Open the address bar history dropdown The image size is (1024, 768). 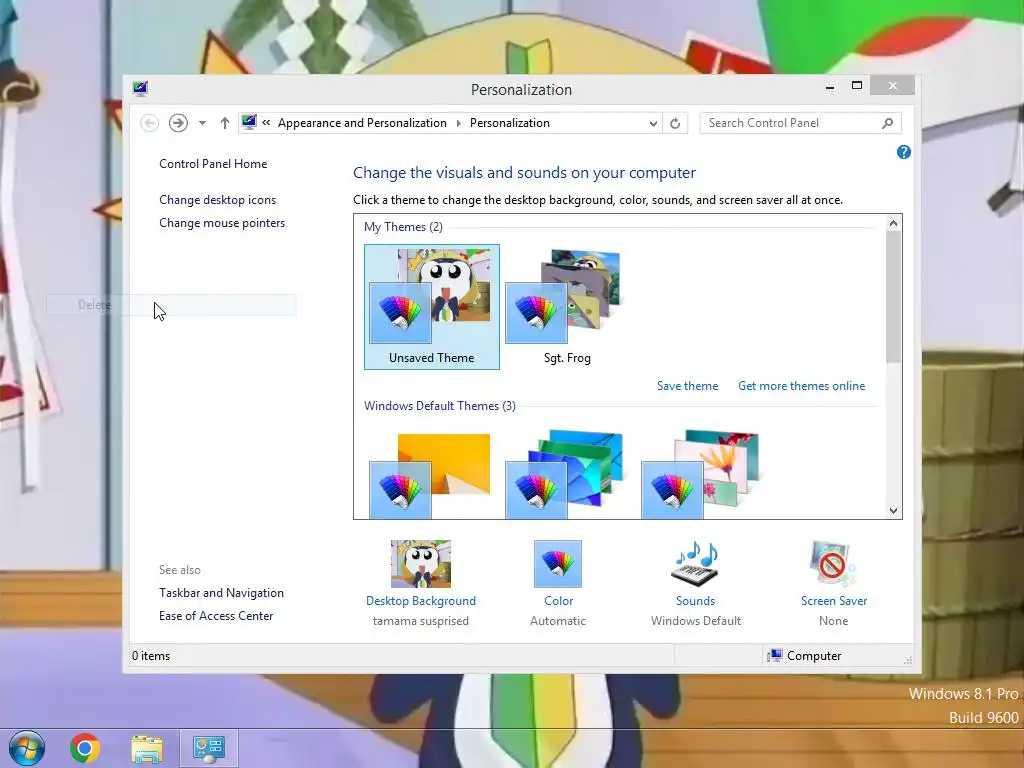(653, 123)
